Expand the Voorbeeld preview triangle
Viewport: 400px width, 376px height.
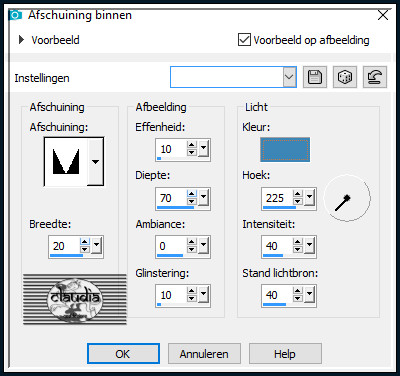[21, 40]
